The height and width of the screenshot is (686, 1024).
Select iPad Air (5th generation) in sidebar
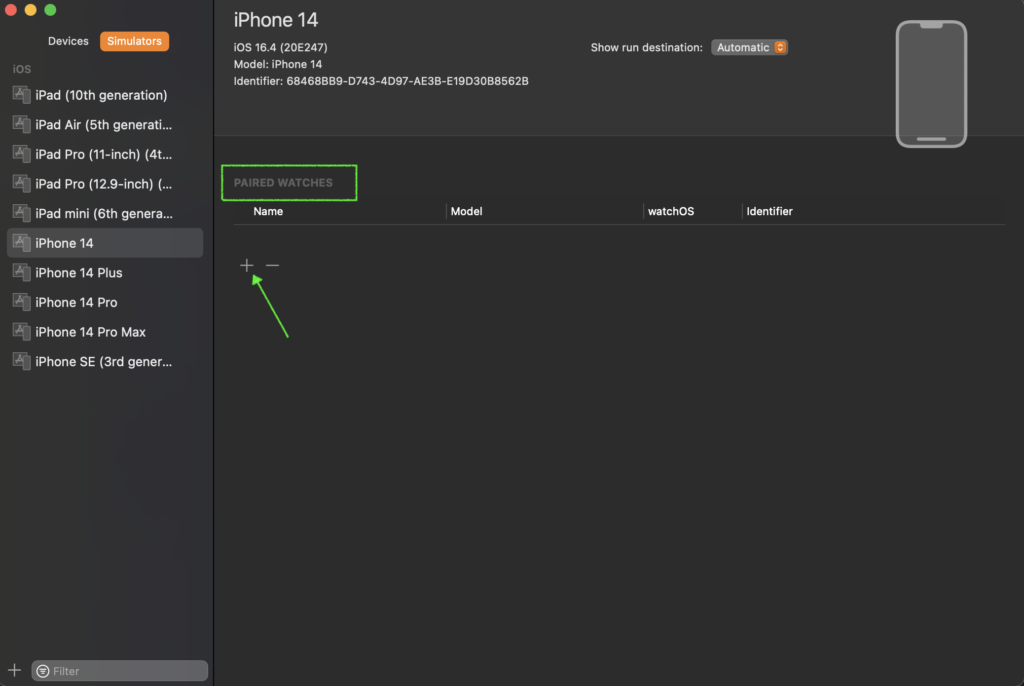[103, 125]
